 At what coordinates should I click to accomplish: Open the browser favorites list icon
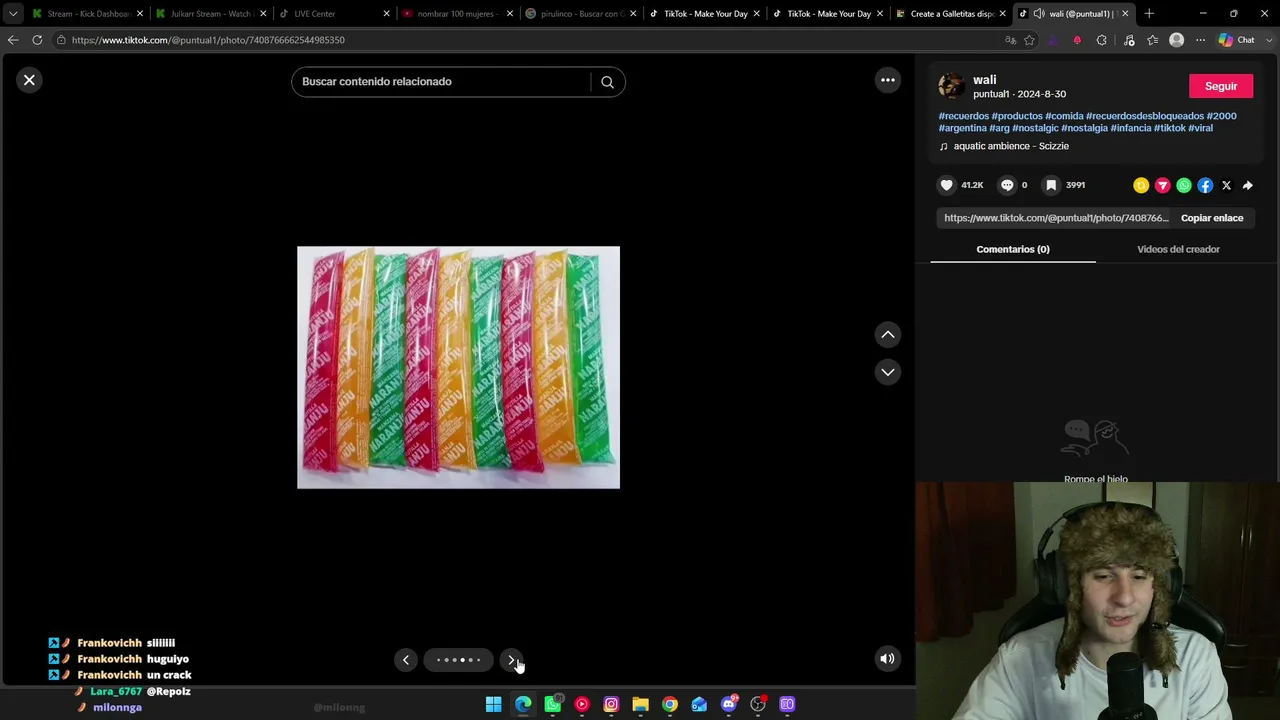tap(1153, 40)
